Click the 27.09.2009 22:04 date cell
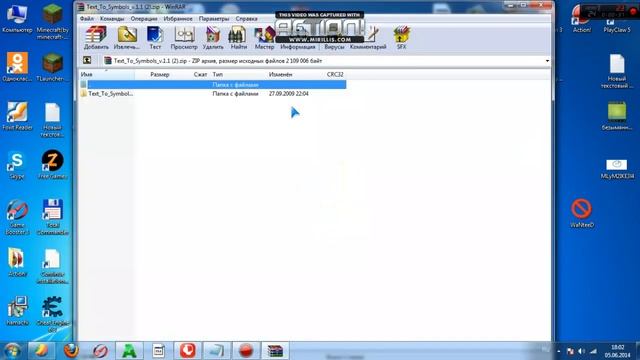Viewport: 640px width, 360px height. point(289,93)
